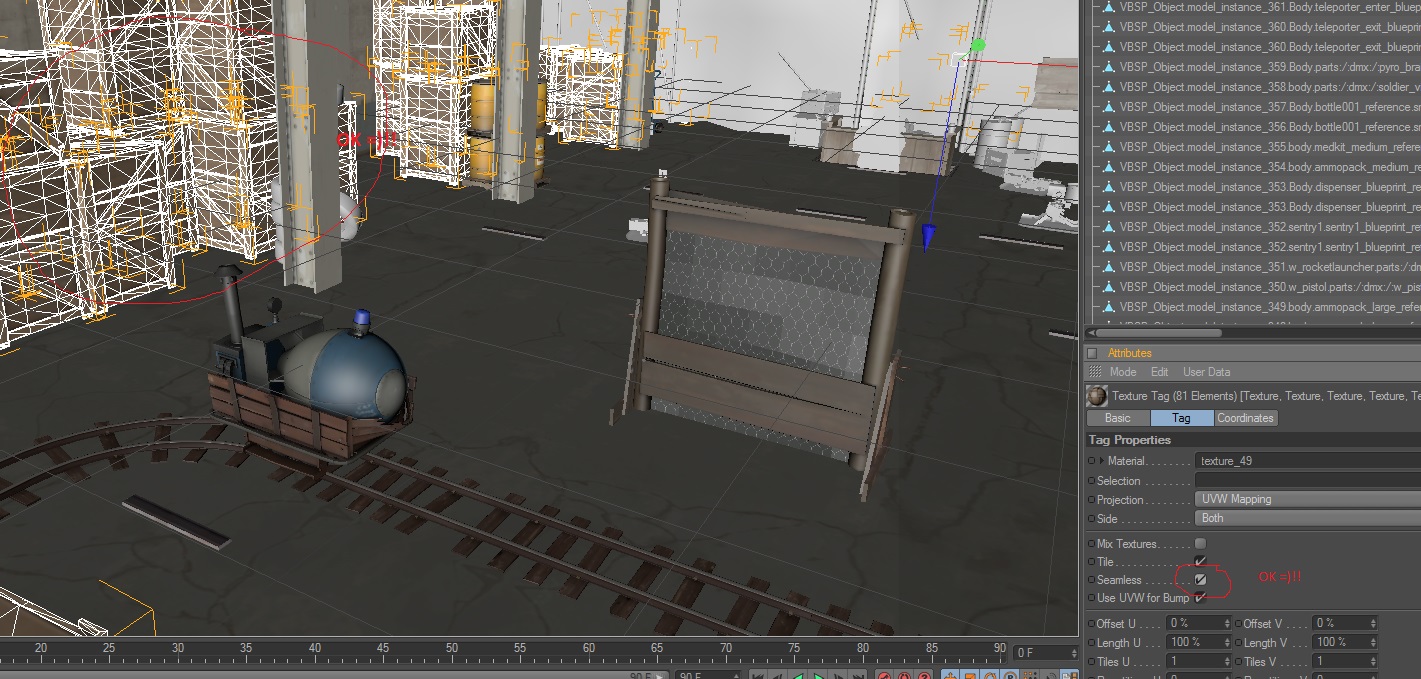Open the Projection UVW Mapping dropdown

click(x=1308, y=499)
